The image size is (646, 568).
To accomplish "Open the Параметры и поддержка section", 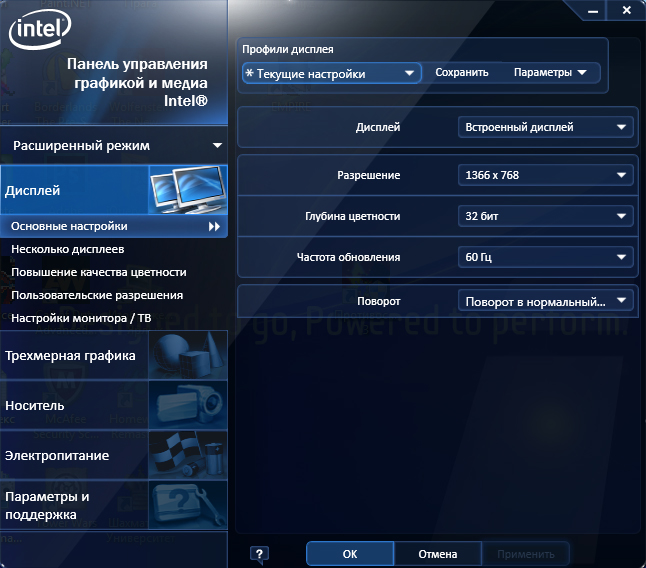I will click(x=114, y=505).
